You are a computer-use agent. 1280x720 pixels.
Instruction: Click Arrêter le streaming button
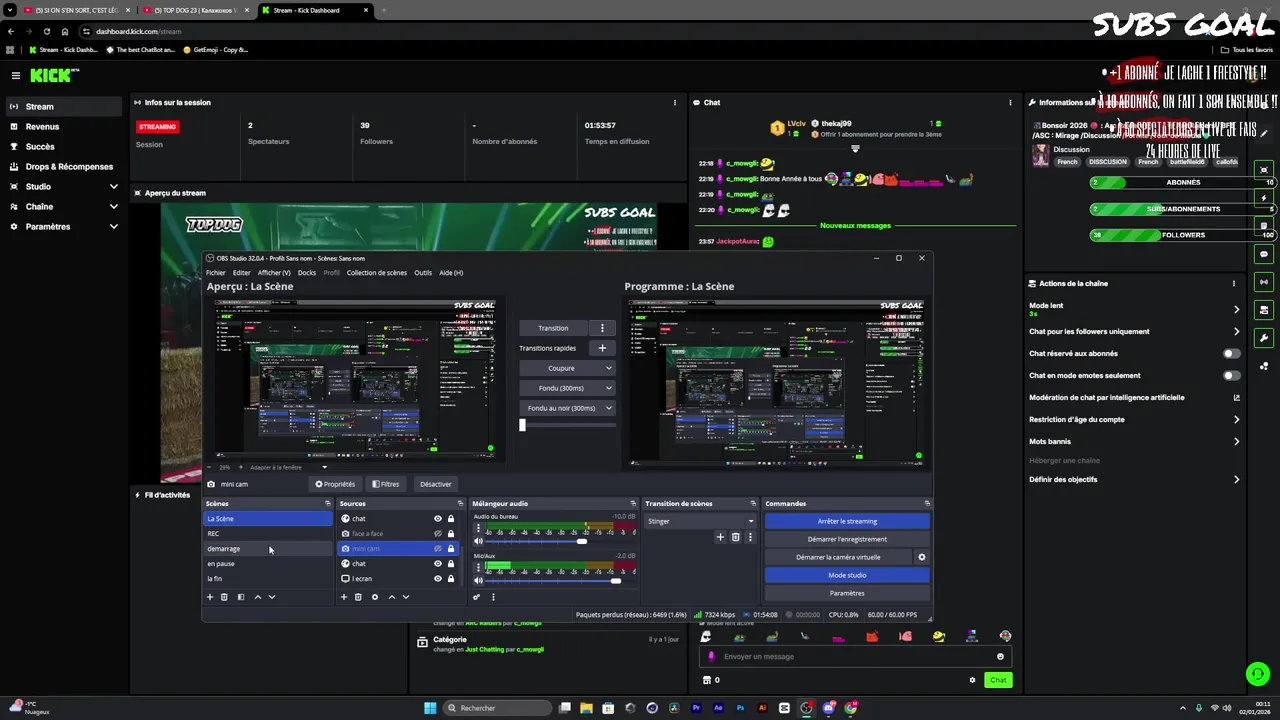(847, 521)
